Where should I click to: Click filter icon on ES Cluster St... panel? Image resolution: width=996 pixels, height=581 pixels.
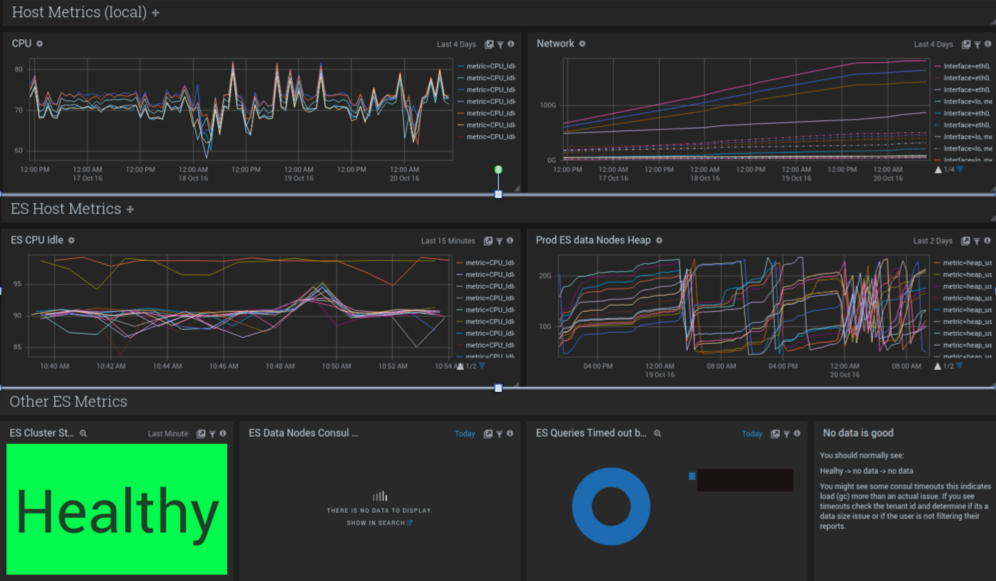[x=212, y=434]
